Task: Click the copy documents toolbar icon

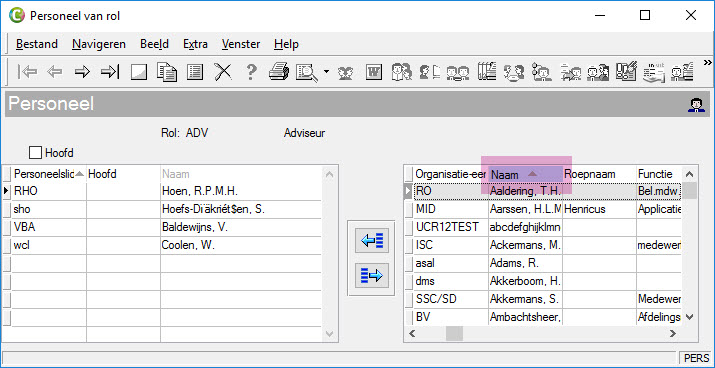Action: pyautogui.click(x=167, y=72)
